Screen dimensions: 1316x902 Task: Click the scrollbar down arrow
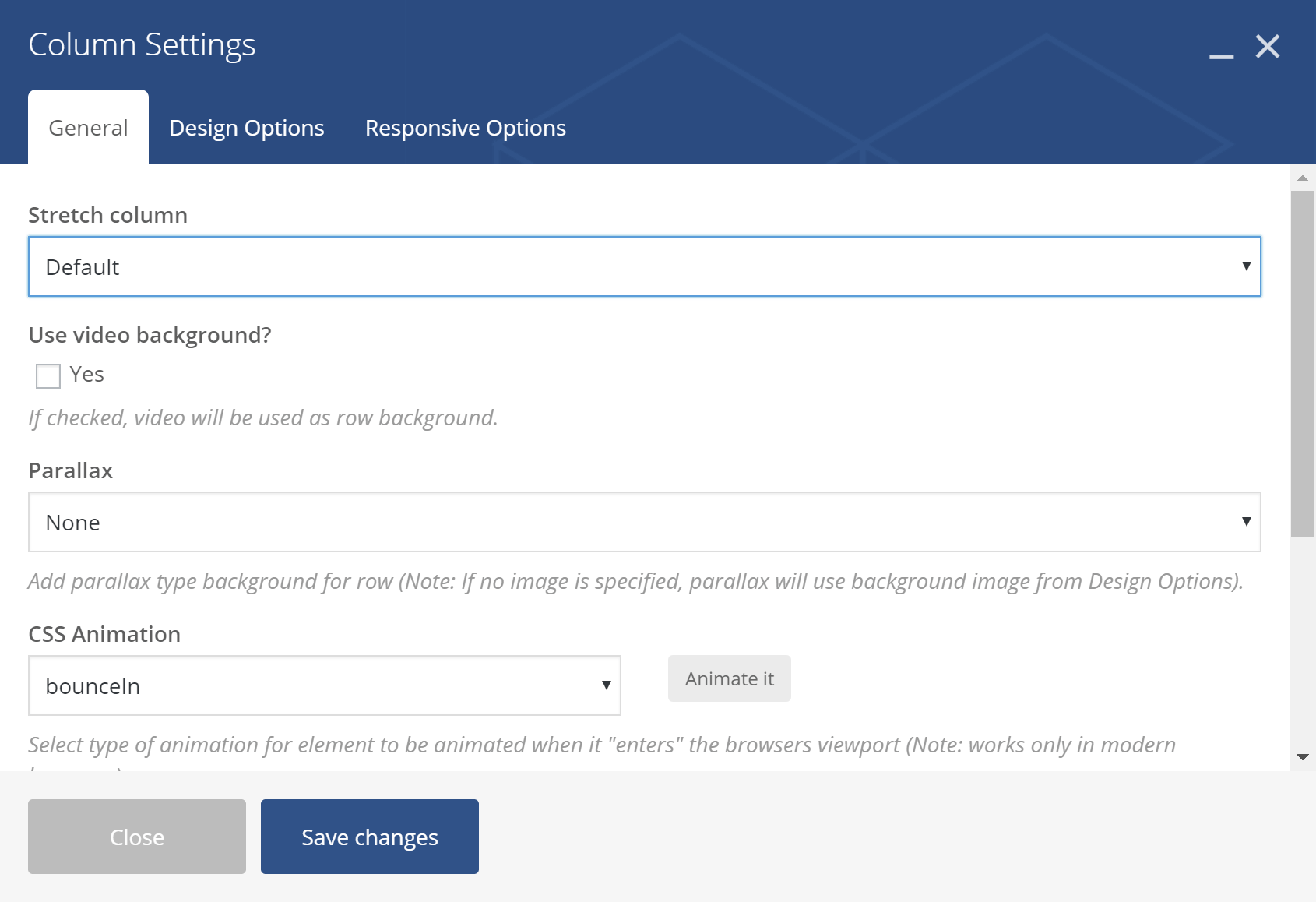1302,756
